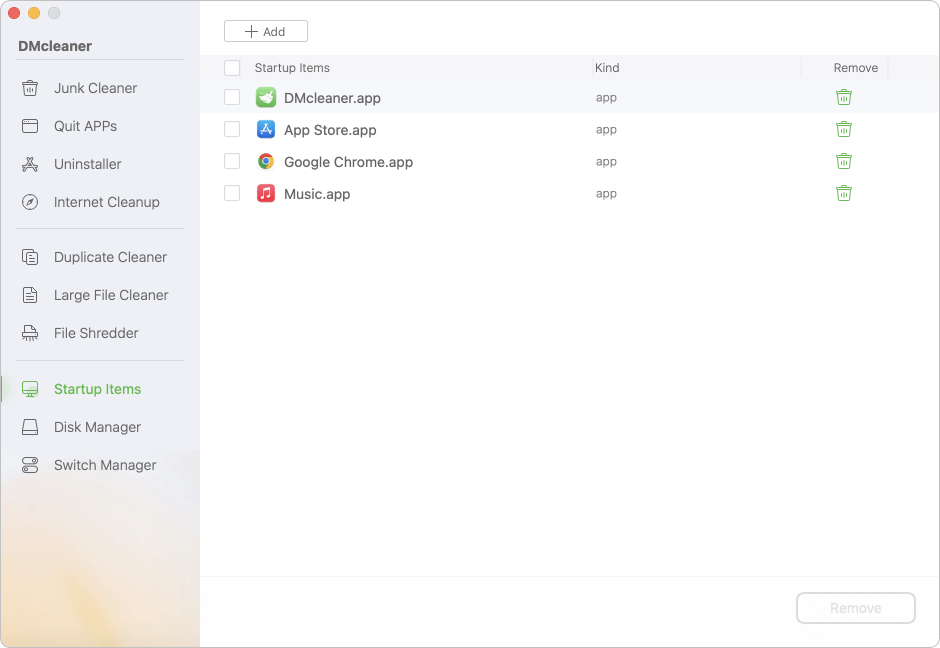The width and height of the screenshot is (940, 648).
Task: Switch to the Startup Items section
Action: (x=96, y=389)
